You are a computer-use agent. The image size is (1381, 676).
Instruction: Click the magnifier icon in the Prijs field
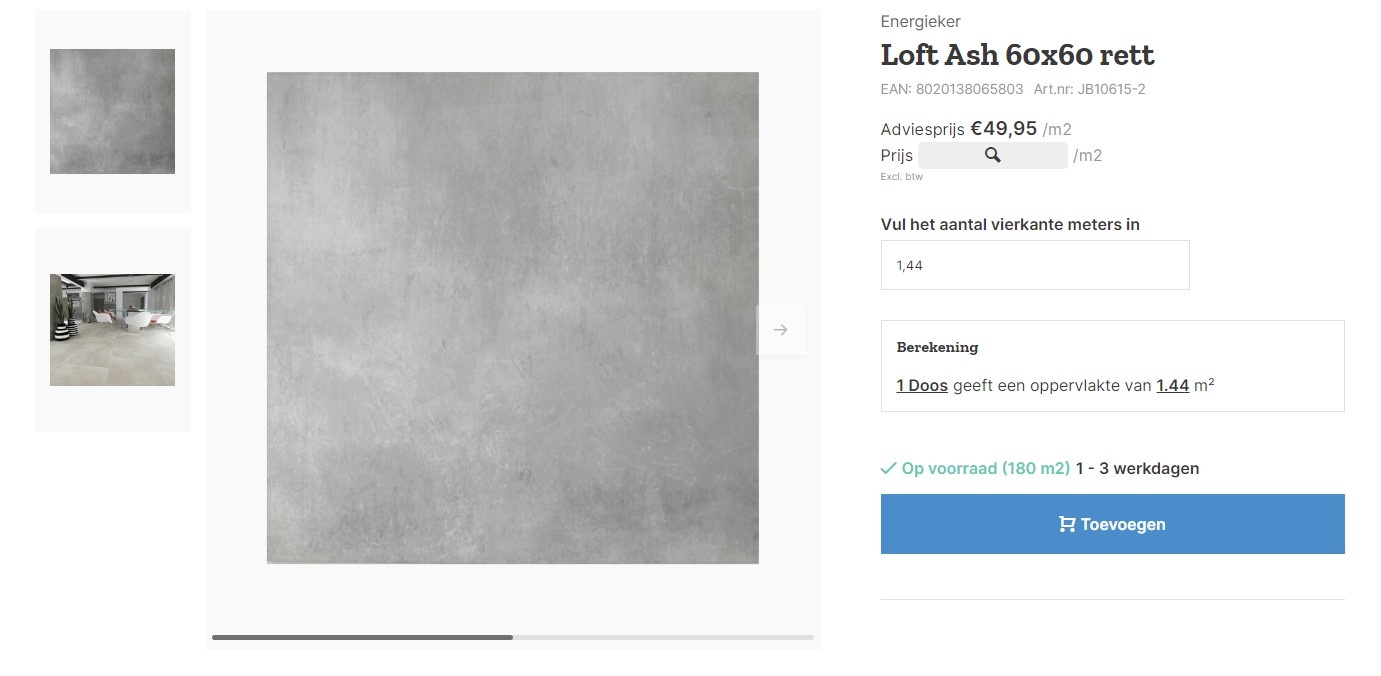click(x=992, y=155)
